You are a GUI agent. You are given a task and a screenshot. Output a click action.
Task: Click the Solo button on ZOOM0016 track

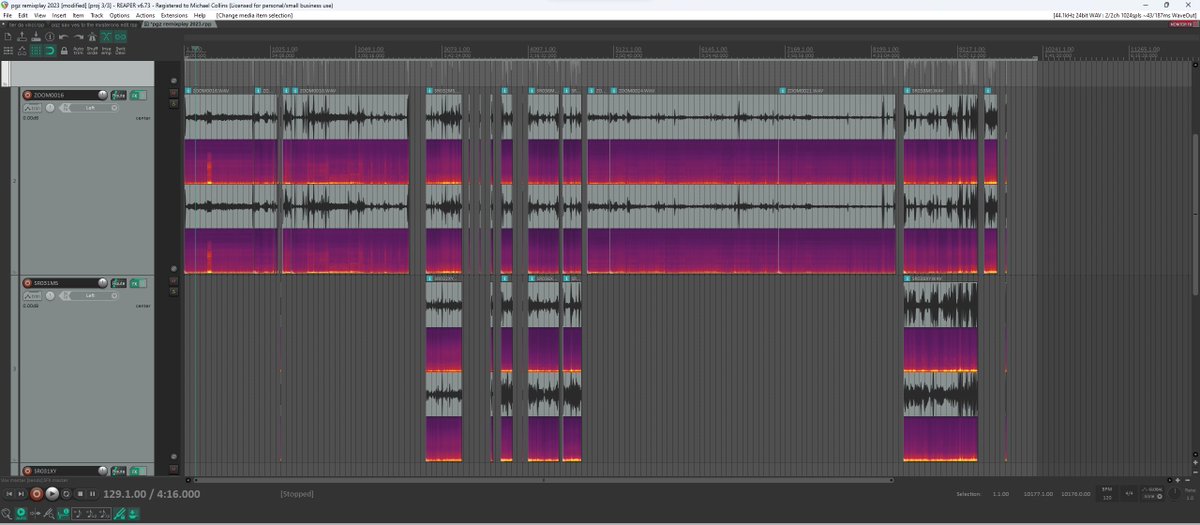pos(173,104)
